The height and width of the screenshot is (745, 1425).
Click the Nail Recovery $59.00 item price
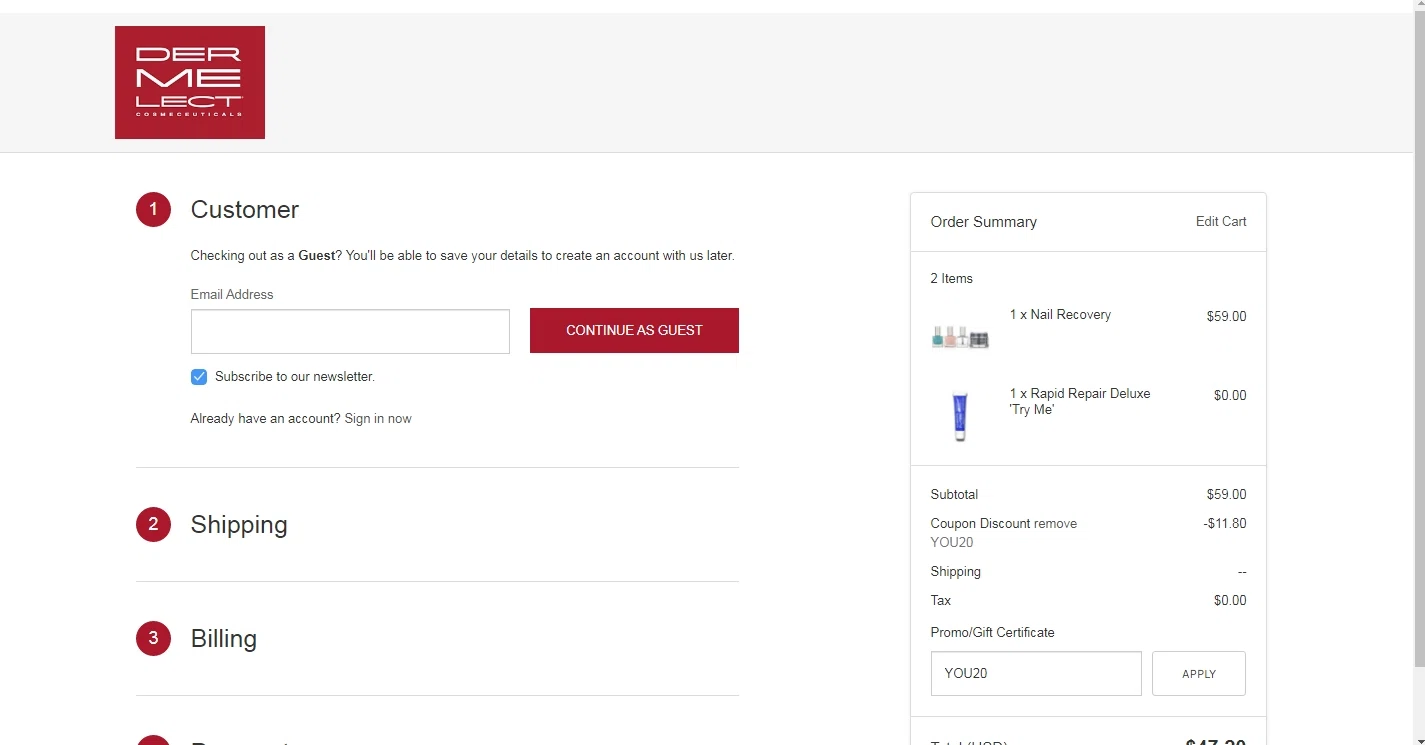click(x=1226, y=317)
